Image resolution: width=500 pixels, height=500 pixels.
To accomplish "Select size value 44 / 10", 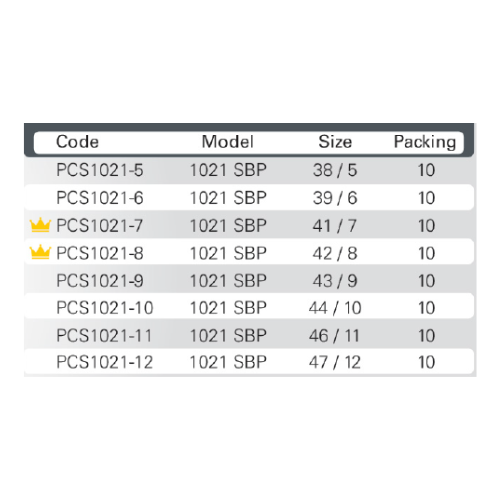I will 335,308.
